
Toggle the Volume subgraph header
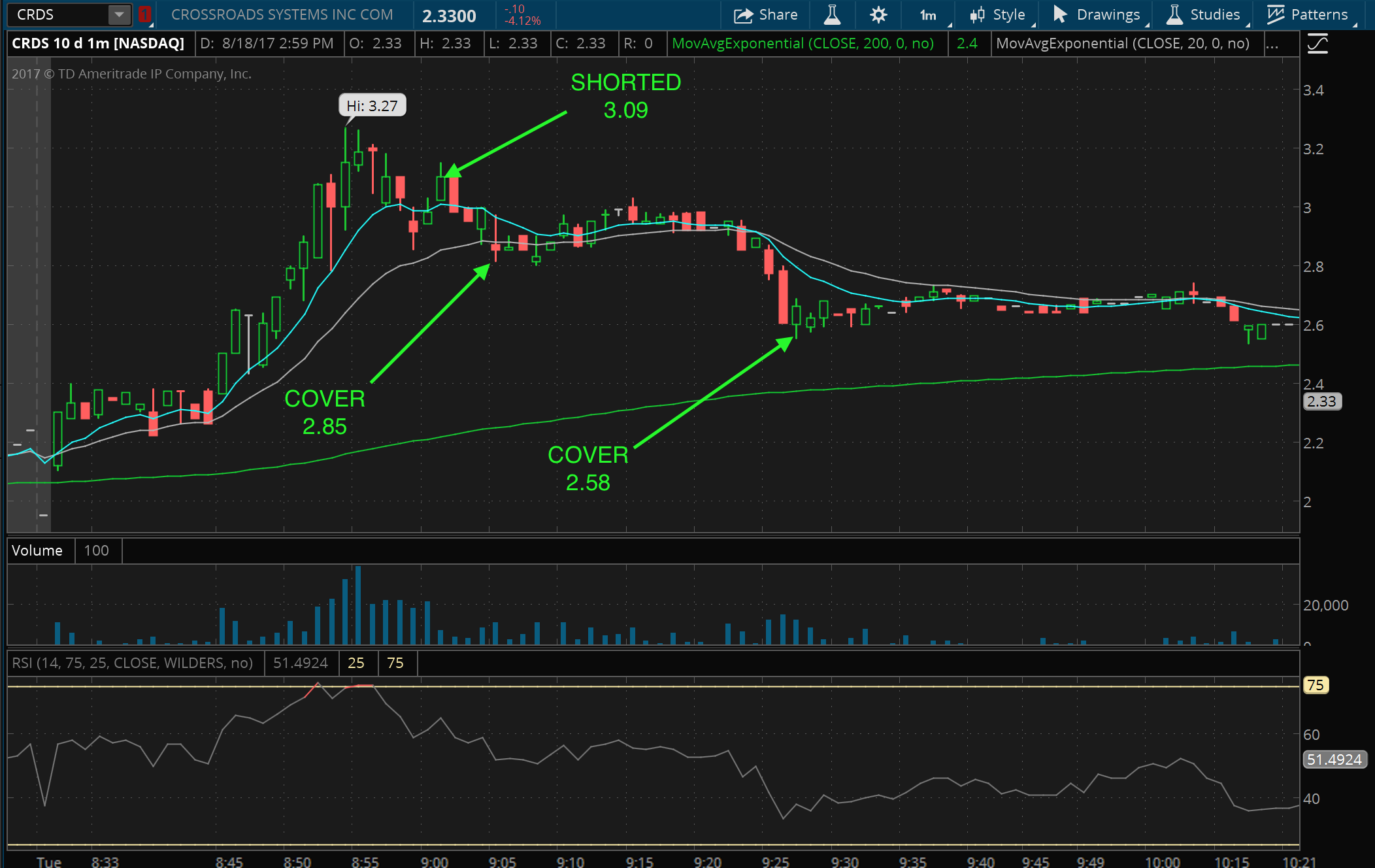pos(37,550)
